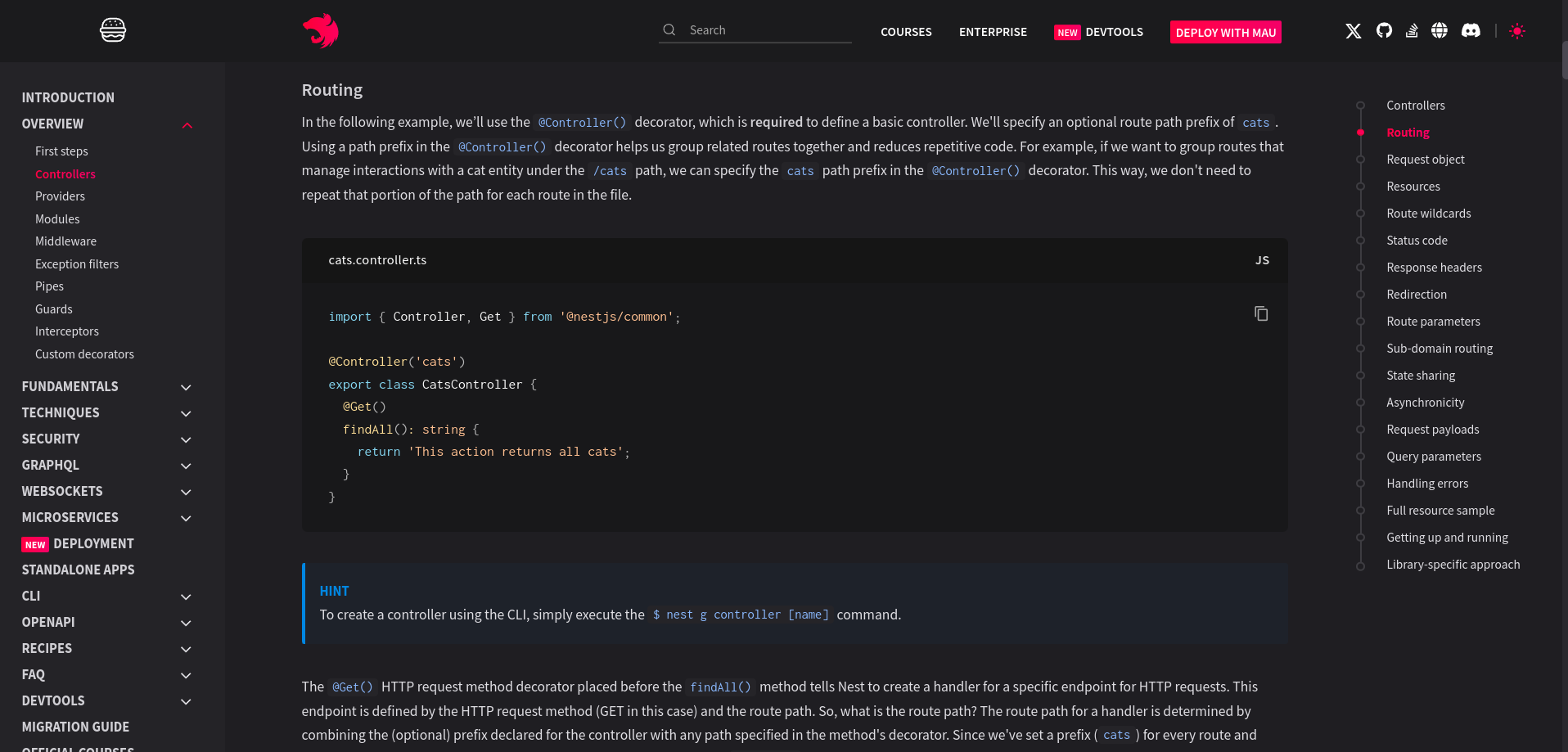Toggle dark mode with the sun icon
Image resolution: width=1568 pixels, height=752 pixels.
1517,31
